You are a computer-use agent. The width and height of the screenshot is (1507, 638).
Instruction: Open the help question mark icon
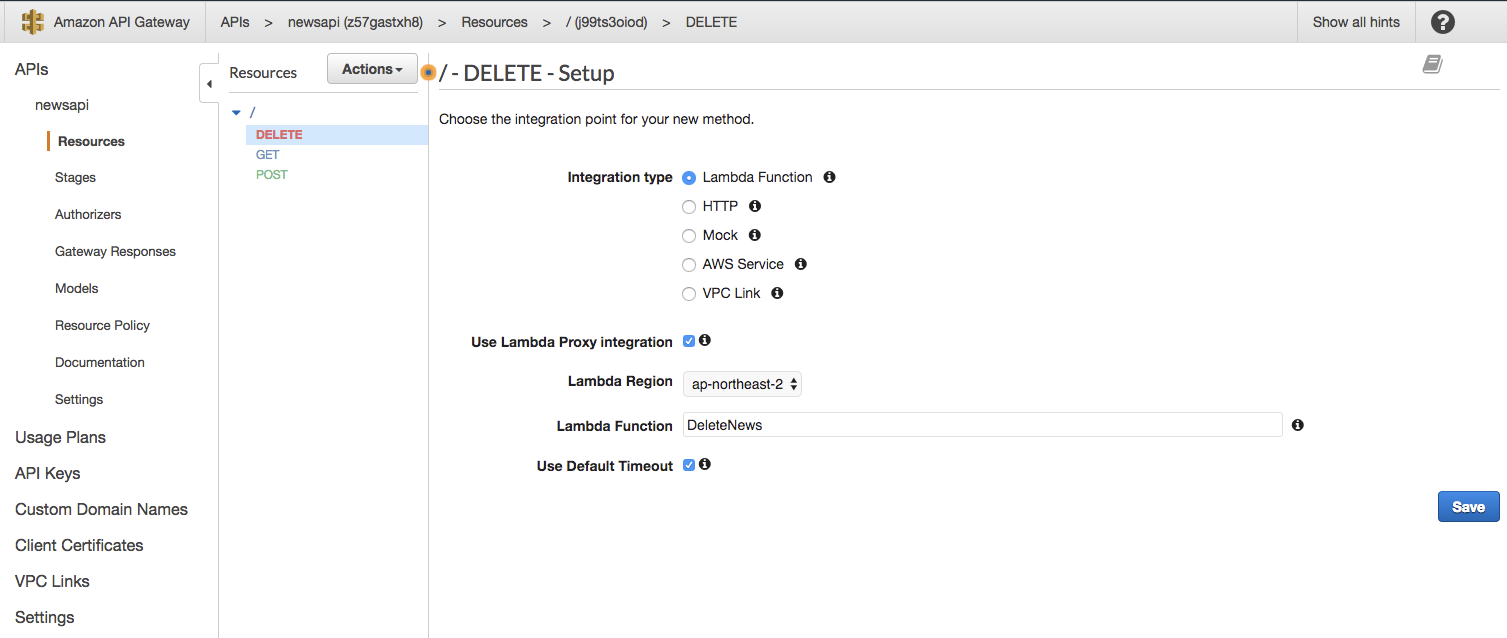pos(1443,22)
